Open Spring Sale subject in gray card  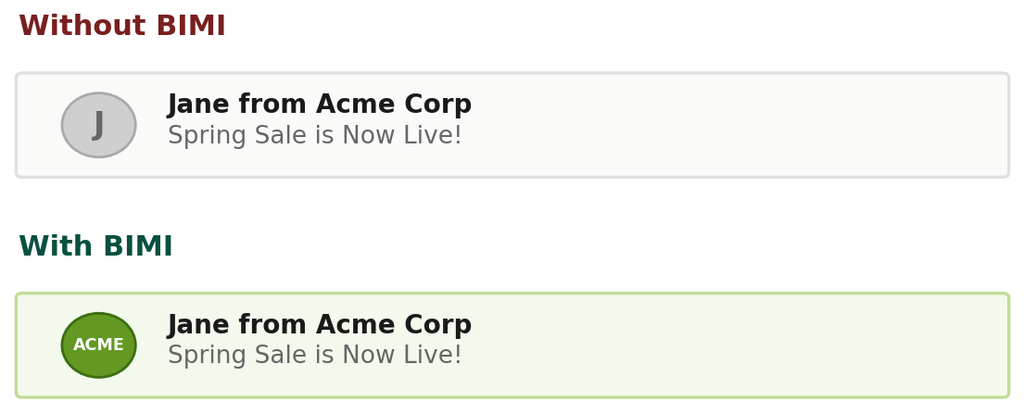pyautogui.click(x=315, y=135)
